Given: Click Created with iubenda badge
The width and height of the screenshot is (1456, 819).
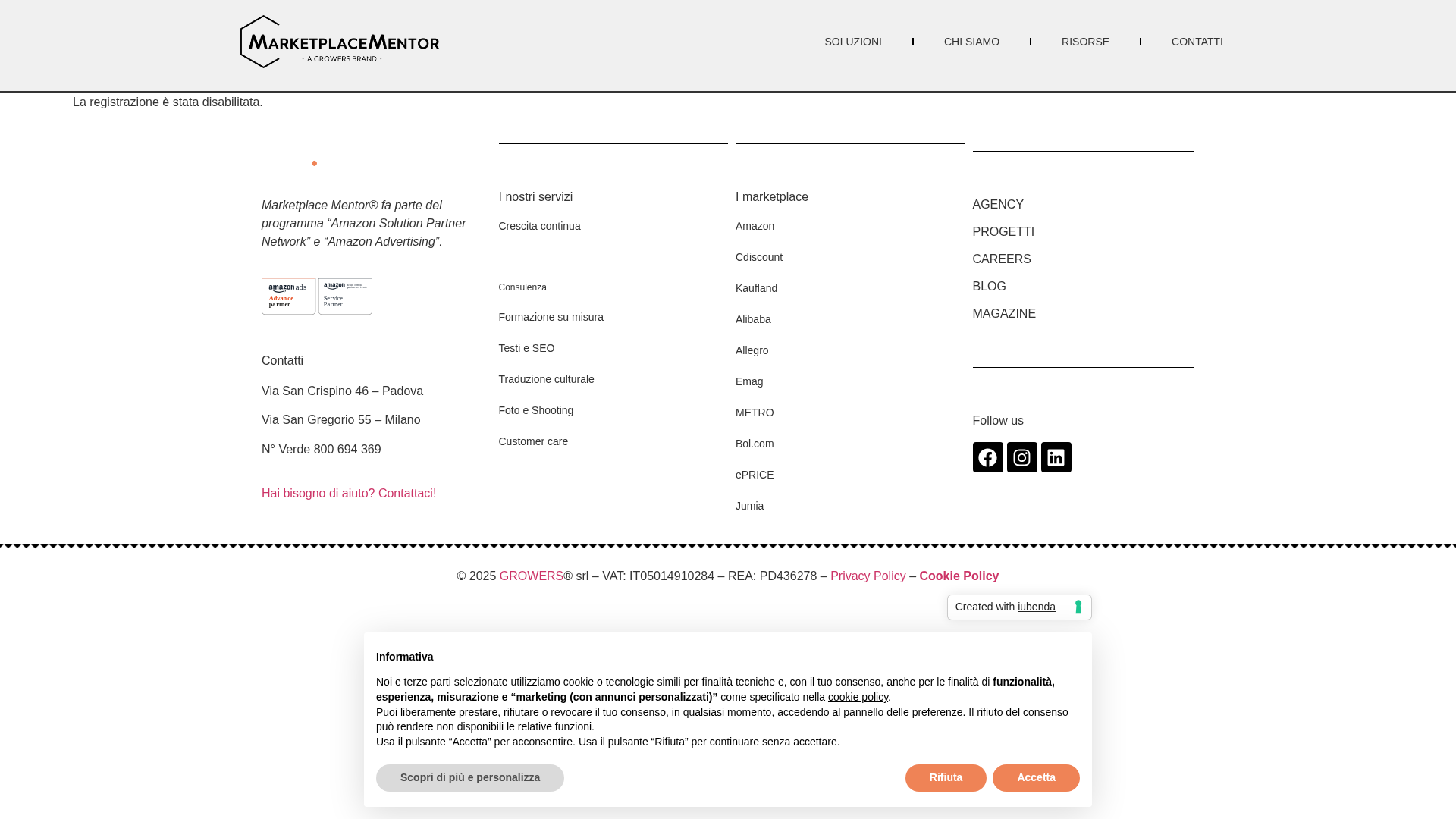Looking at the screenshot, I should (x=1019, y=607).
